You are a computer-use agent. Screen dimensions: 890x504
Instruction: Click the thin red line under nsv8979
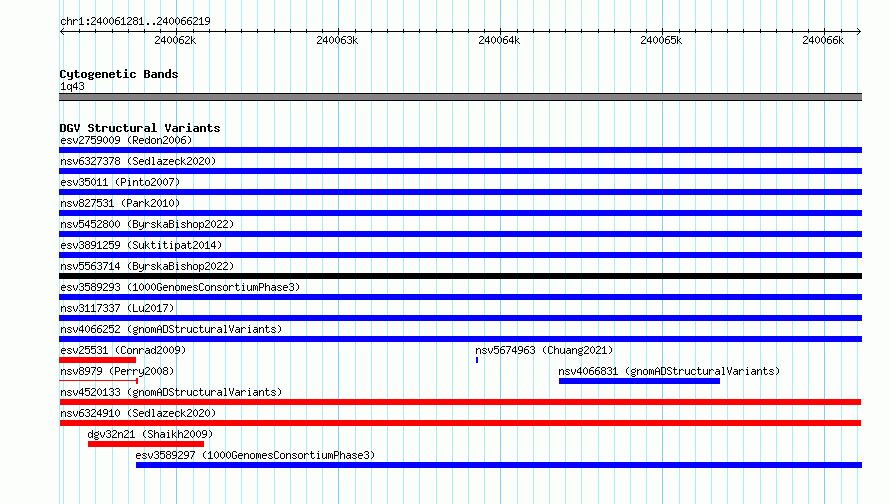pyautogui.click(x=98, y=381)
